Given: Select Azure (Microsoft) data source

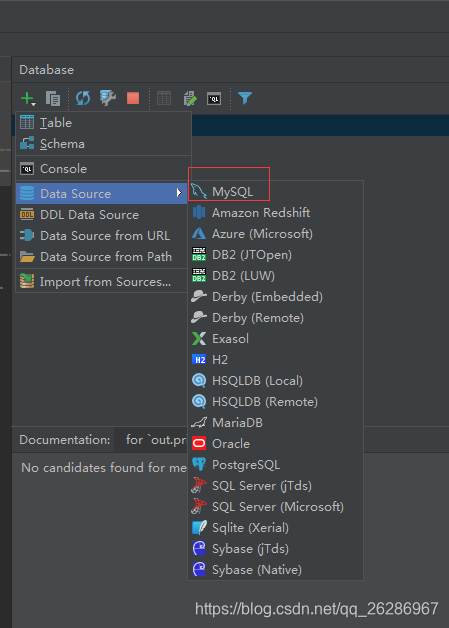Looking at the screenshot, I should [276, 233].
